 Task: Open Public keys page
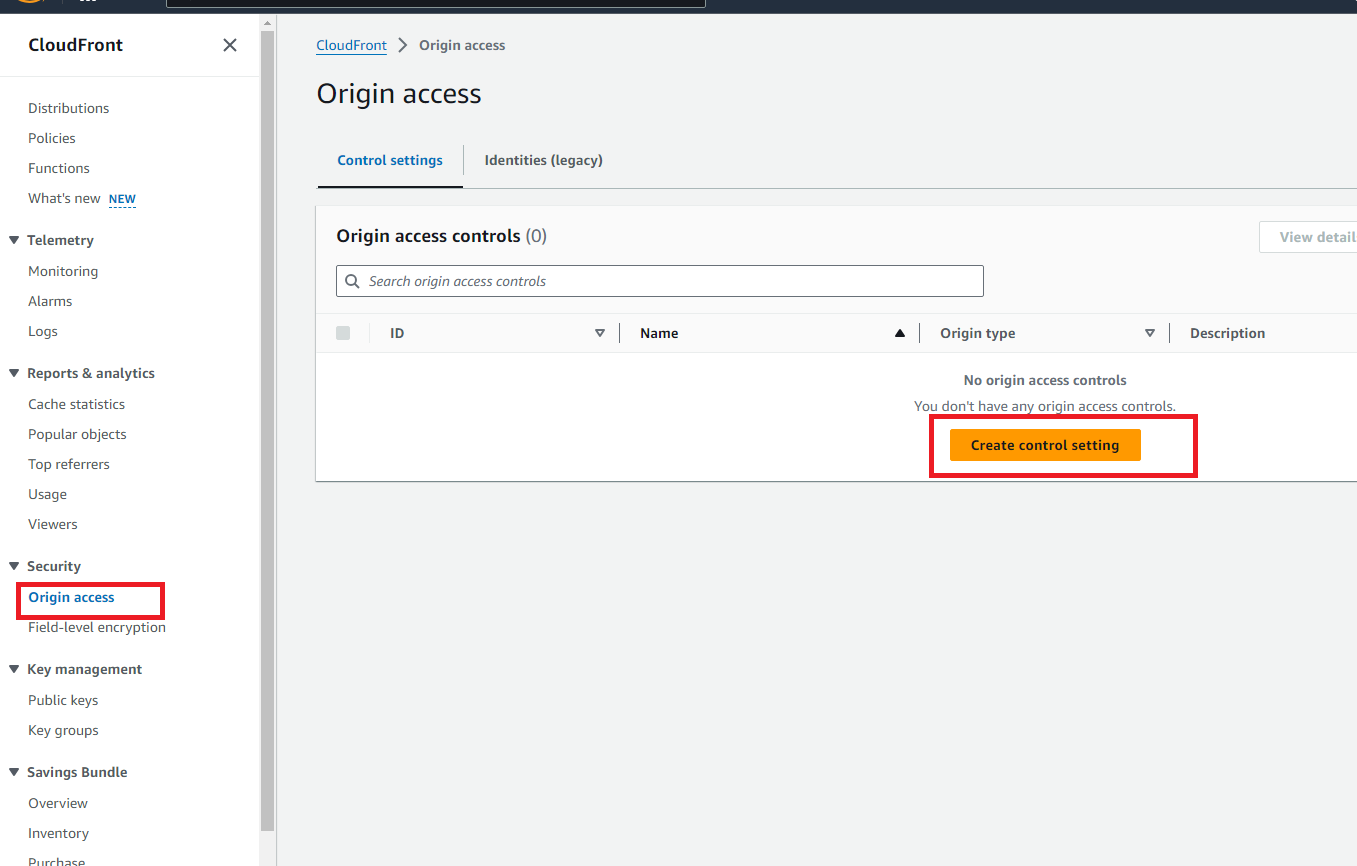click(63, 700)
